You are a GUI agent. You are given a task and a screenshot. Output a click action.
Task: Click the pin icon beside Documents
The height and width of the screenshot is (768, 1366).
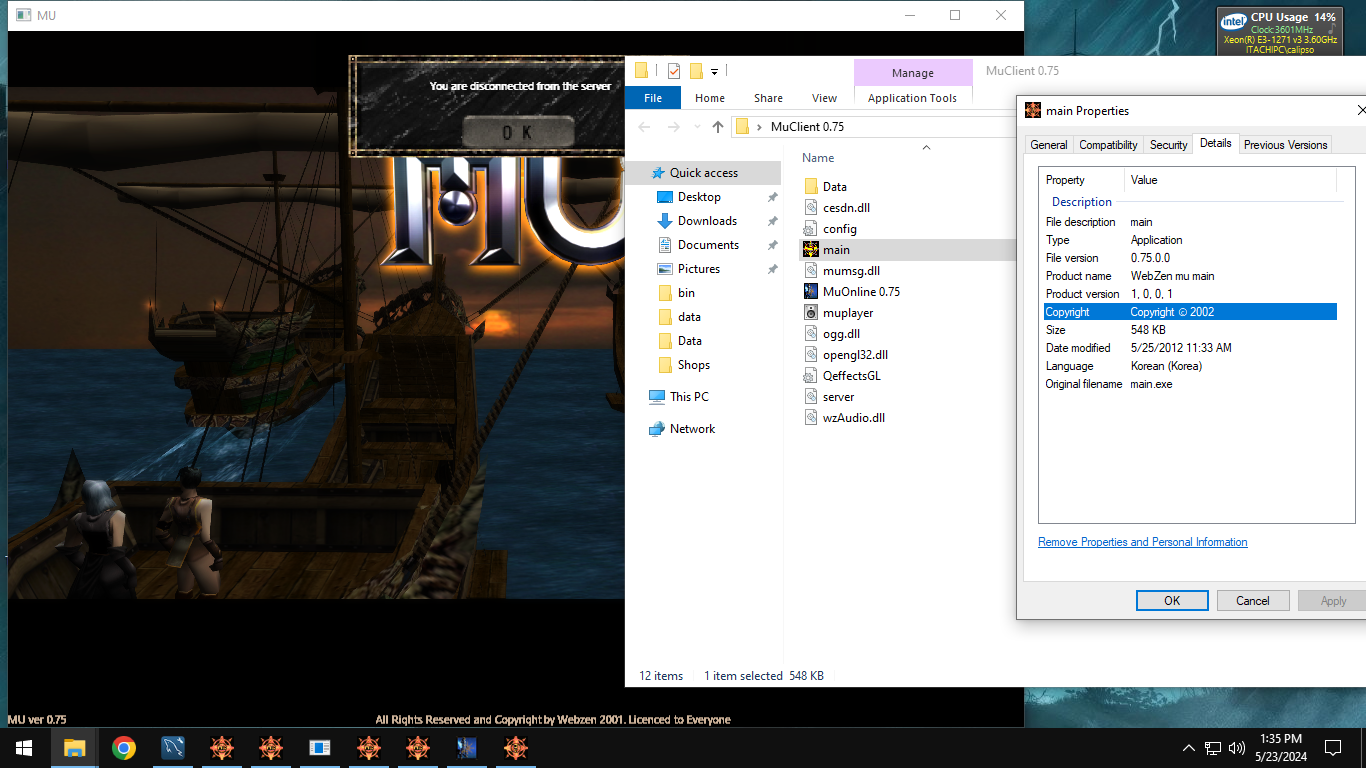pos(772,245)
